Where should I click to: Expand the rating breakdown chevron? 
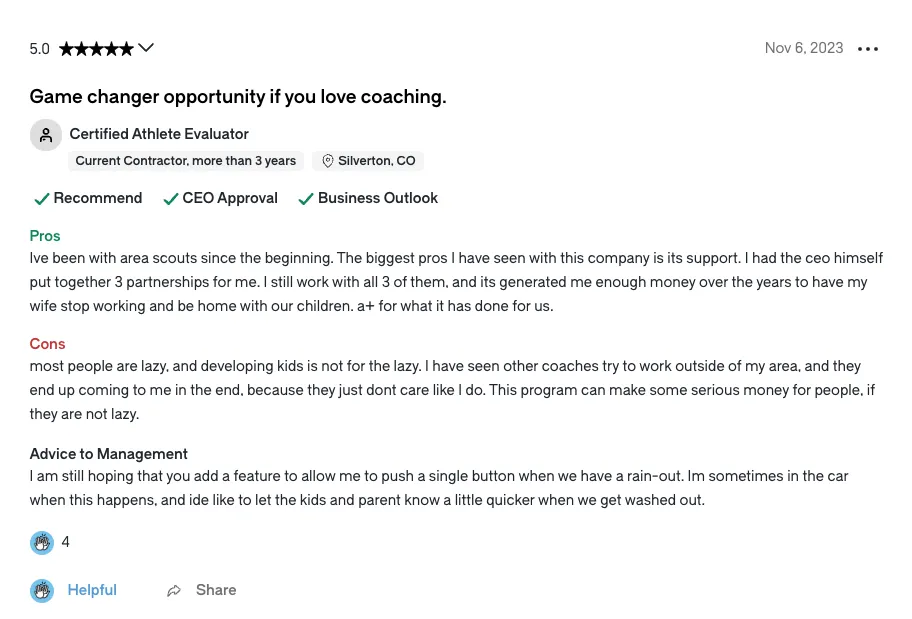tap(146, 48)
